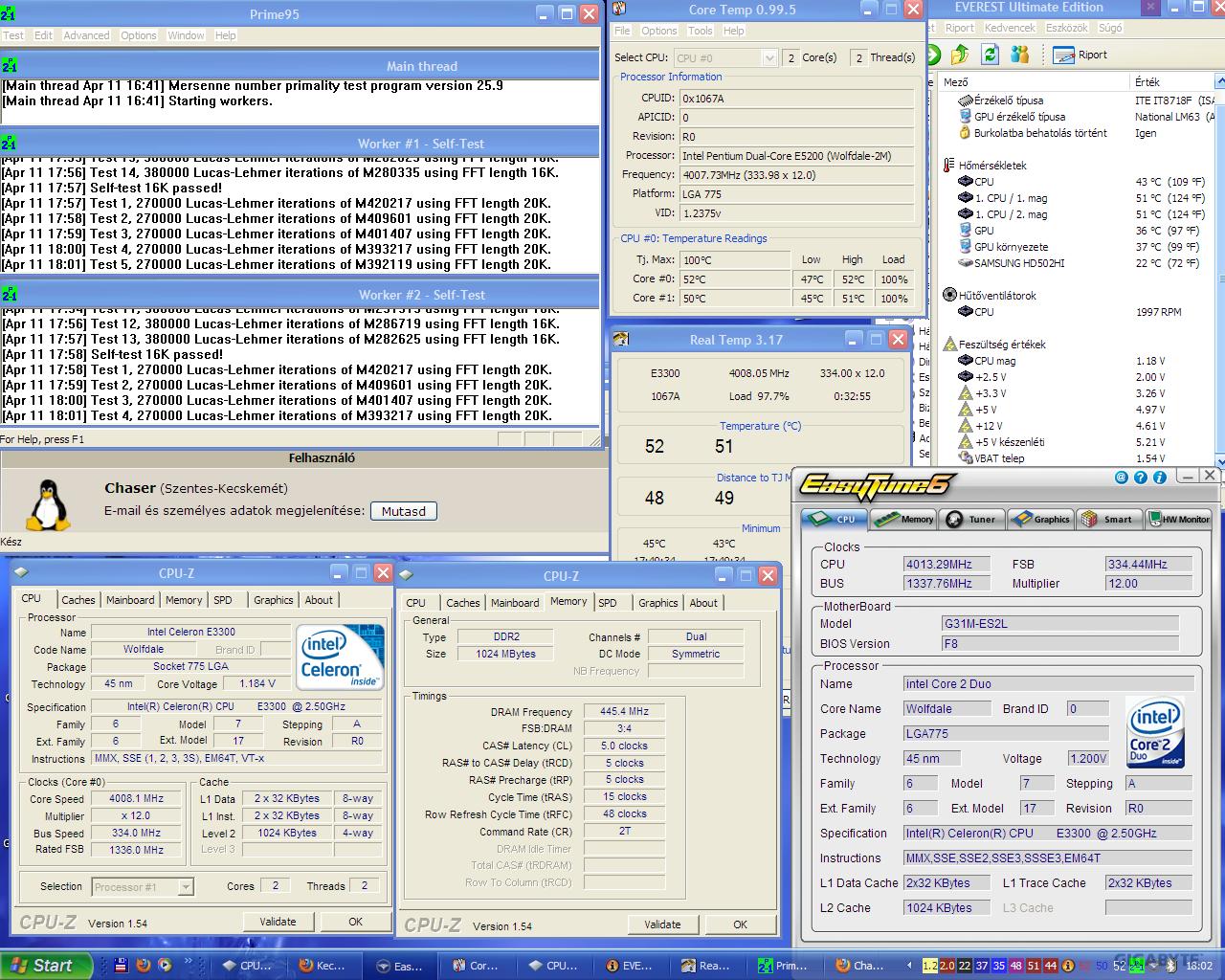Click the media player quick launch icon
The height and width of the screenshot is (980, 1225).
pyautogui.click(x=165, y=966)
